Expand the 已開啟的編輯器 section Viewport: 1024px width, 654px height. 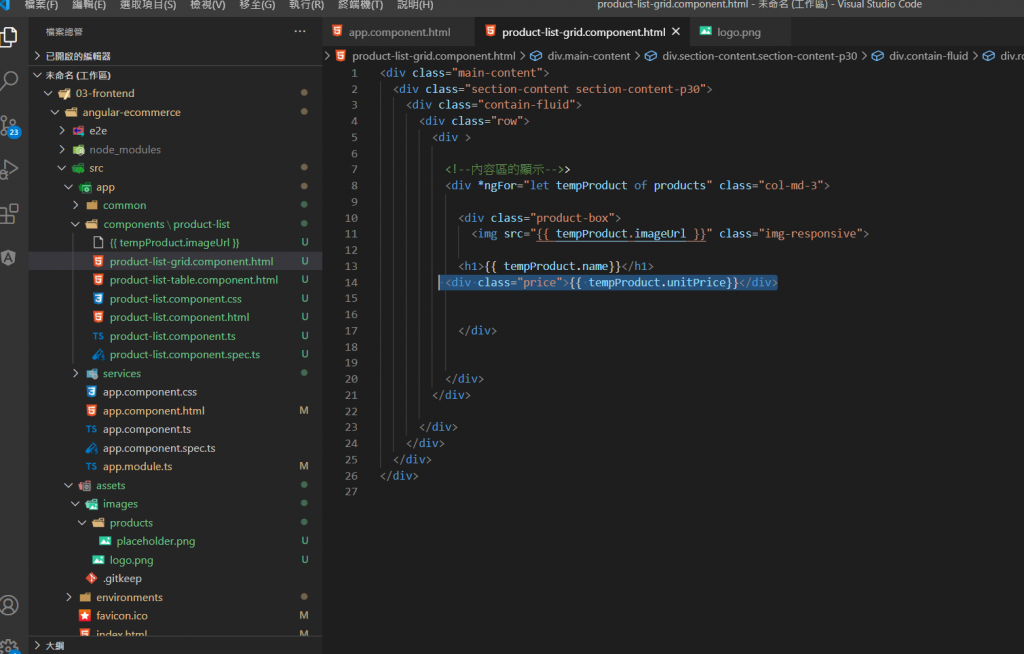coord(78,56)
